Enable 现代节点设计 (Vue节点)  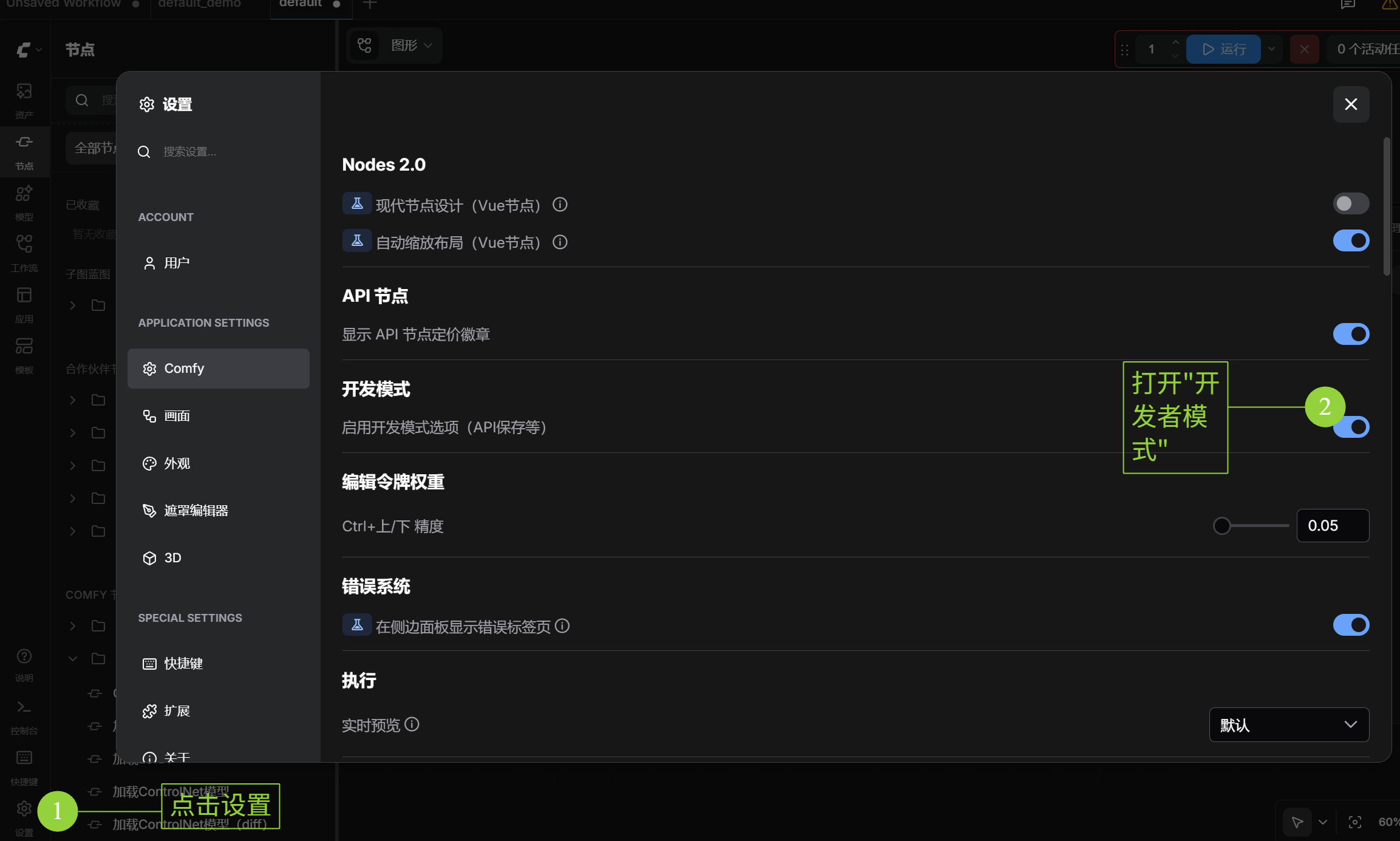tap(1350, 203)
